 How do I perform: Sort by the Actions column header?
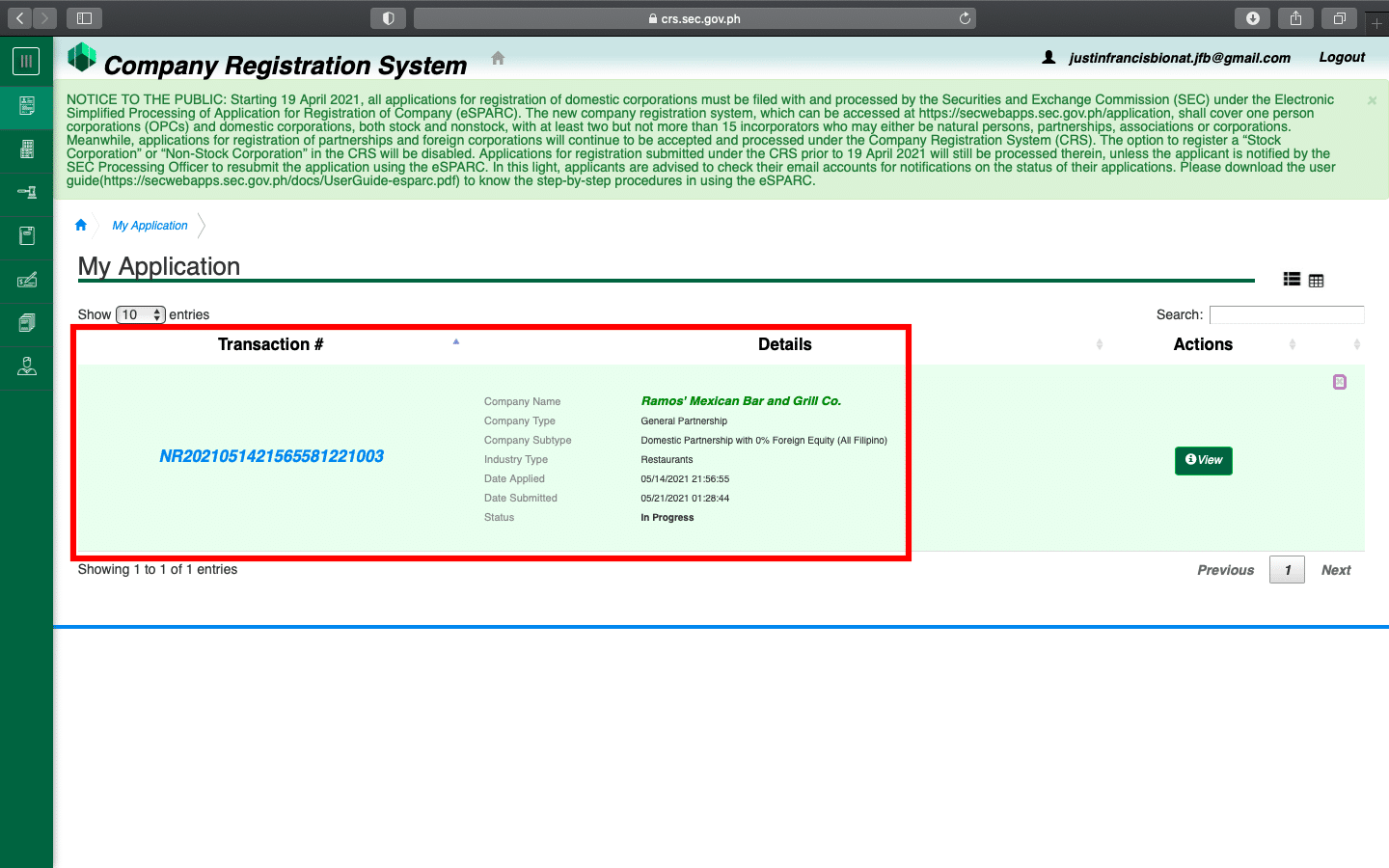1203,344
